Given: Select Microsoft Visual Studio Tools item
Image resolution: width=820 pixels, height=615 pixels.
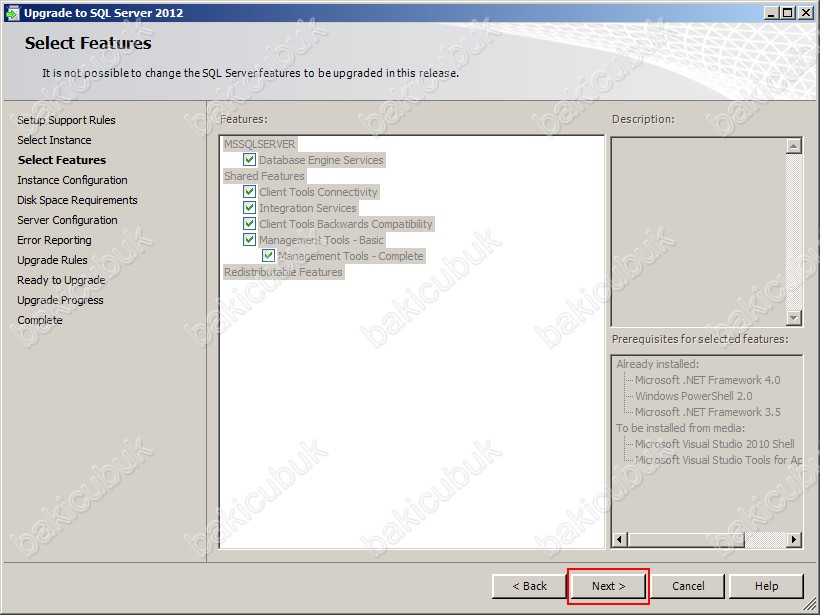Looking at the screenshot, I should point(719,460).
